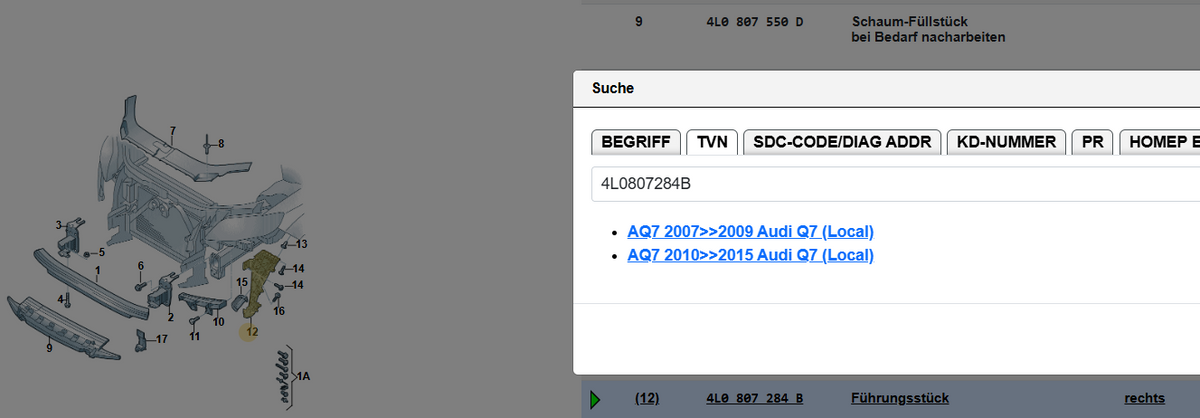Screen dimensions: 1200x418
Task: Click callout number 10 in the diagram
Action: 218,321
